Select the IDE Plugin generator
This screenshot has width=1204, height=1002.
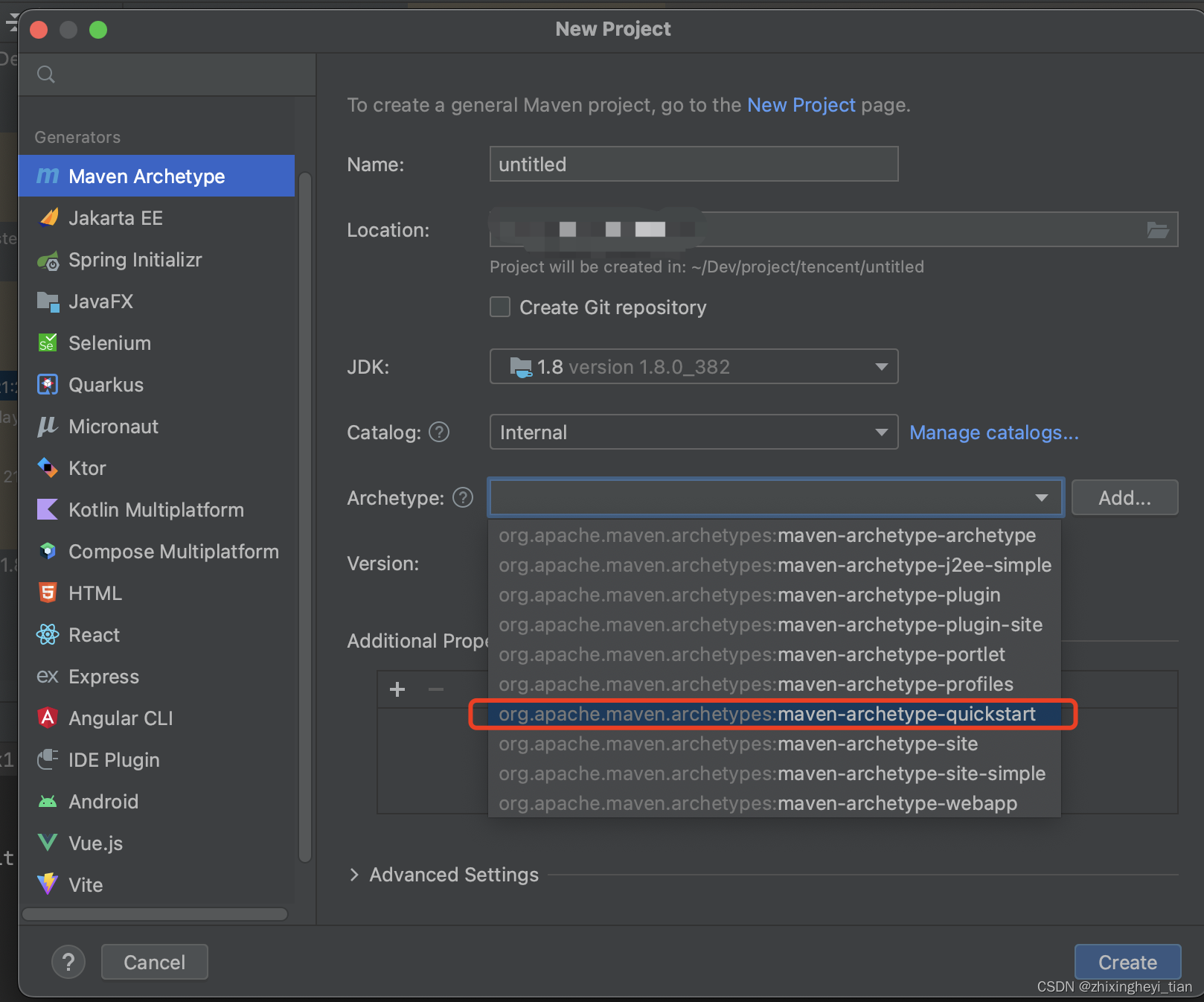click(x=156, y=760)
